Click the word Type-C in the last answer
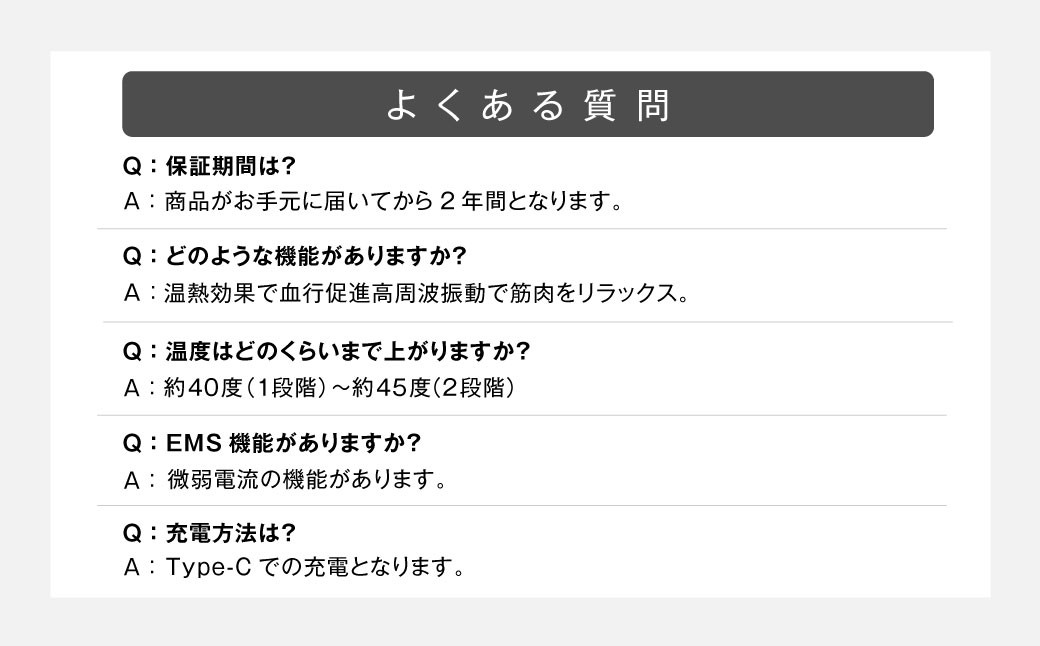Image resolution: width=1040 pixels, height=646 pixels. [206, 569]
